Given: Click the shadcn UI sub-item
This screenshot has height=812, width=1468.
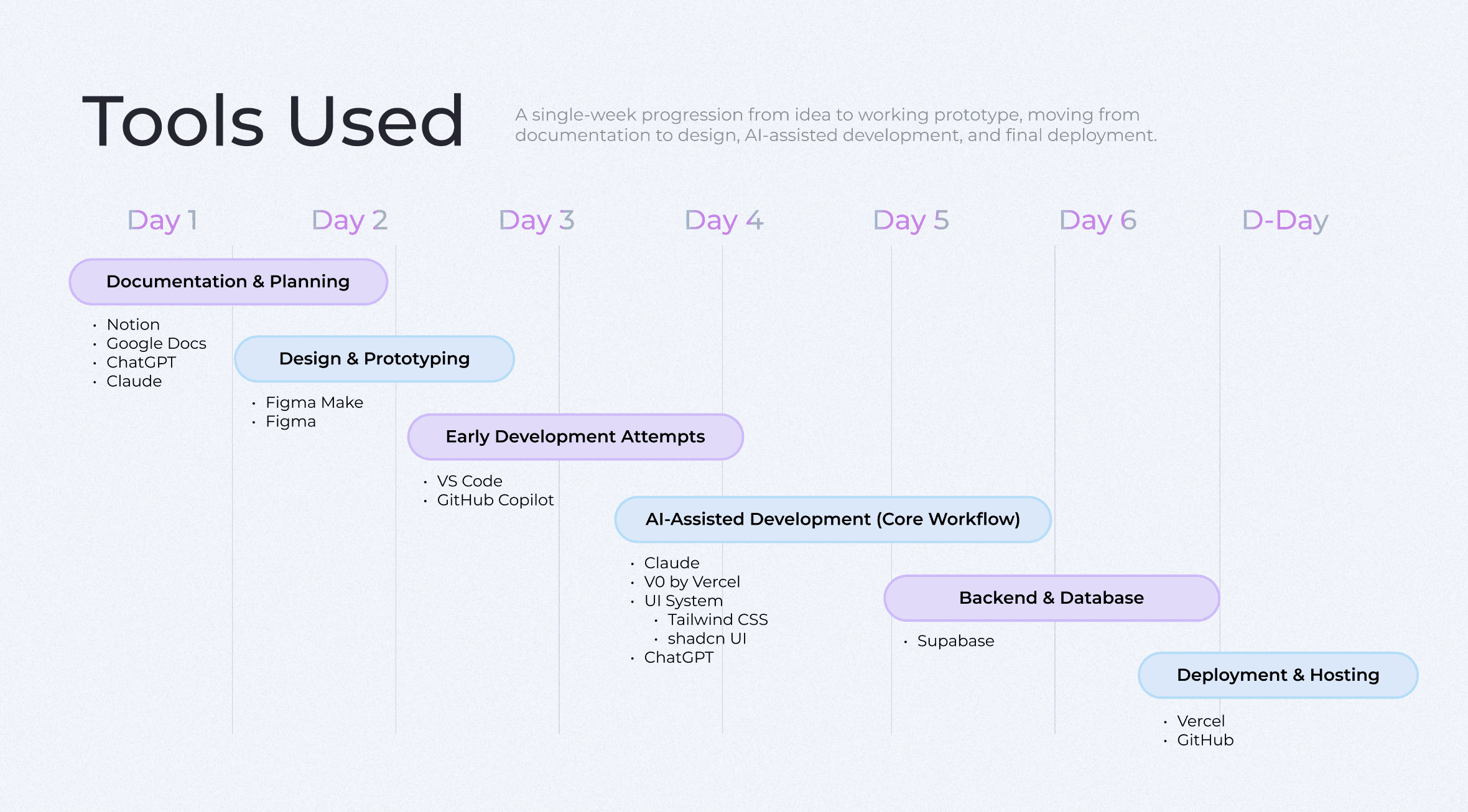Looking at the screenshot, I should pos(707,639).
